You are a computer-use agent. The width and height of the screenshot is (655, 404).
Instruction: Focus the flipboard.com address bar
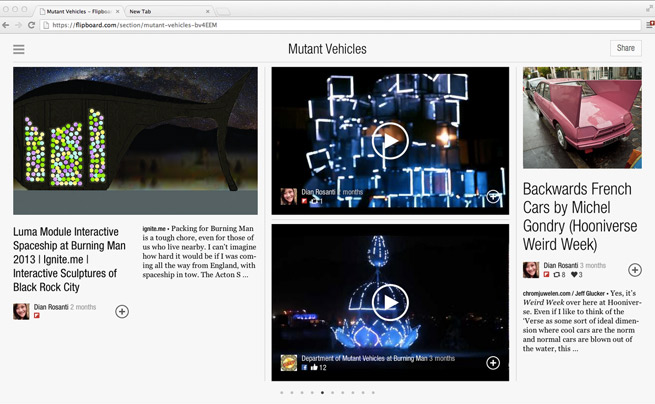340,25
